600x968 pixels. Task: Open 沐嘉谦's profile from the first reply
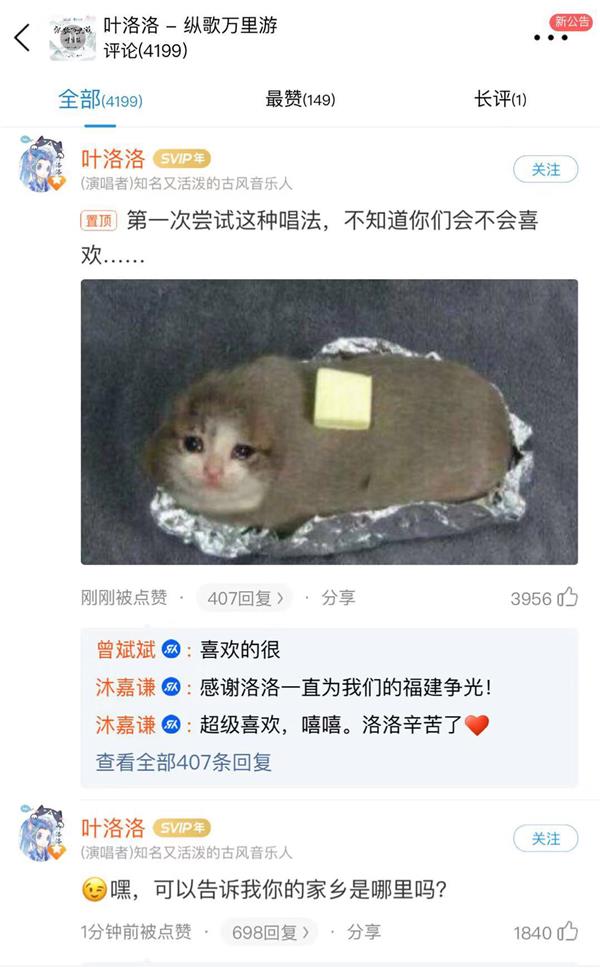click(x=125, y=686)
